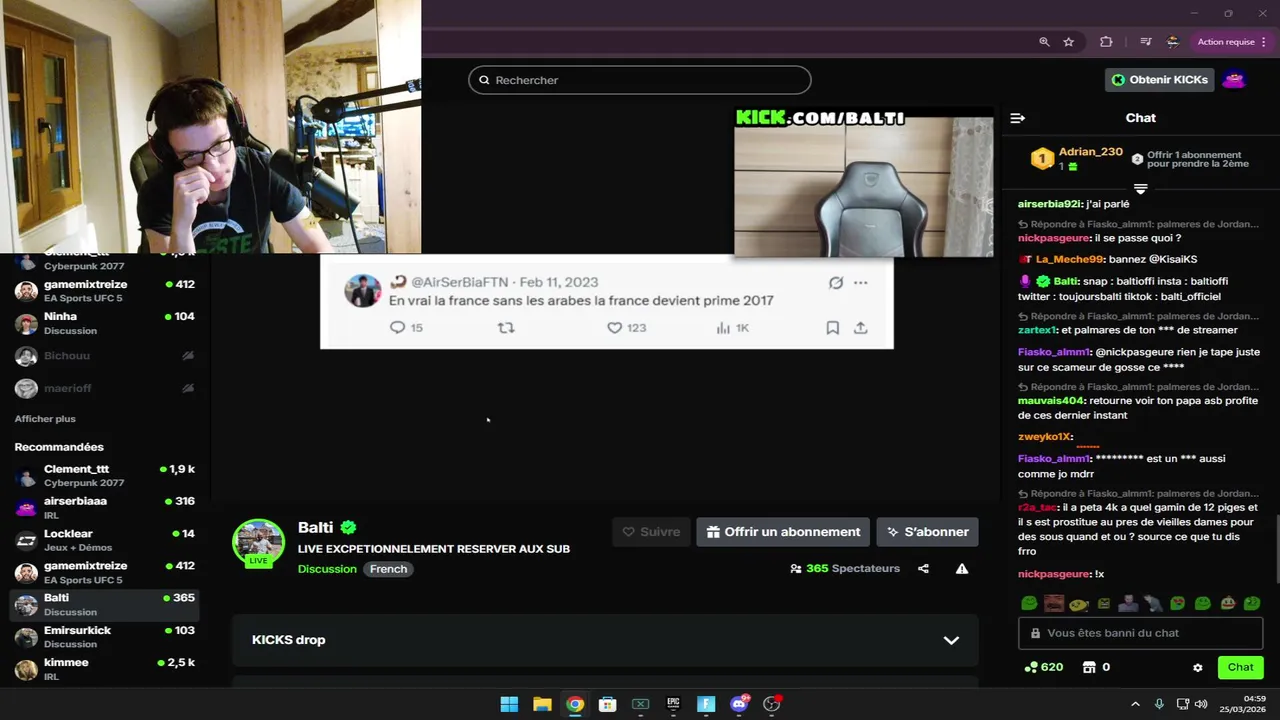Click the tweet retweet icon
Screen dimensions: 1280x720
(x=506, y=327)
